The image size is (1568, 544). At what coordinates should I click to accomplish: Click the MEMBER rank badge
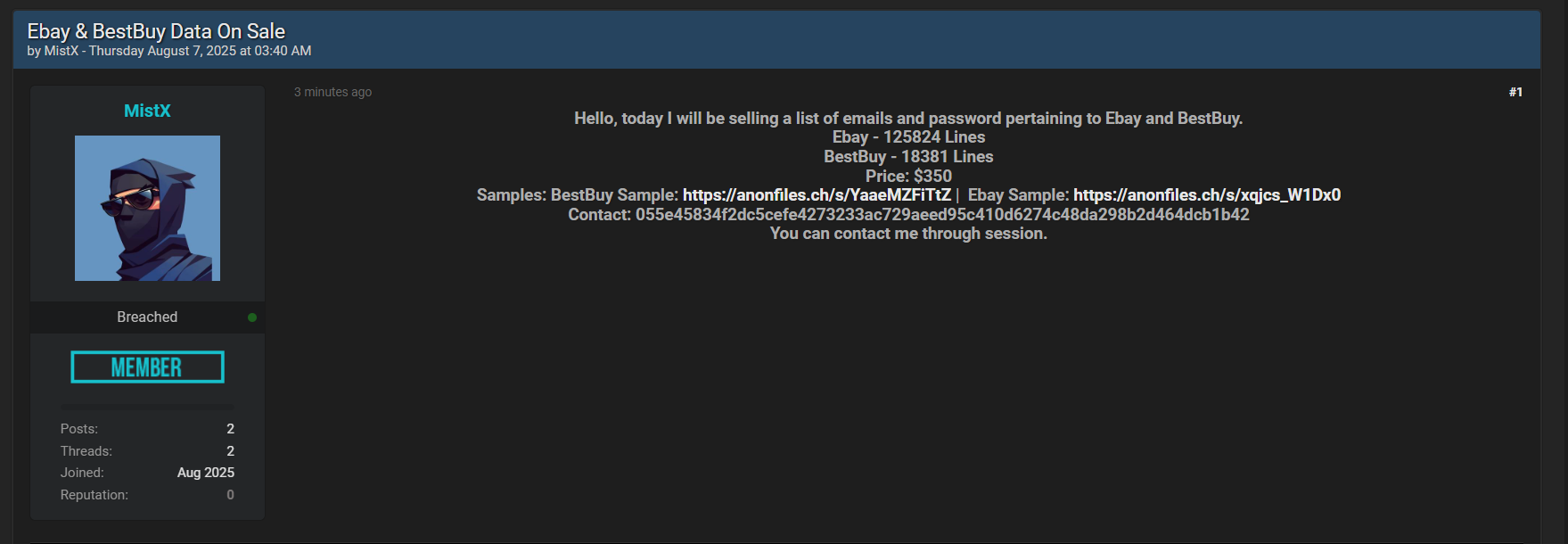click(147, 367)
